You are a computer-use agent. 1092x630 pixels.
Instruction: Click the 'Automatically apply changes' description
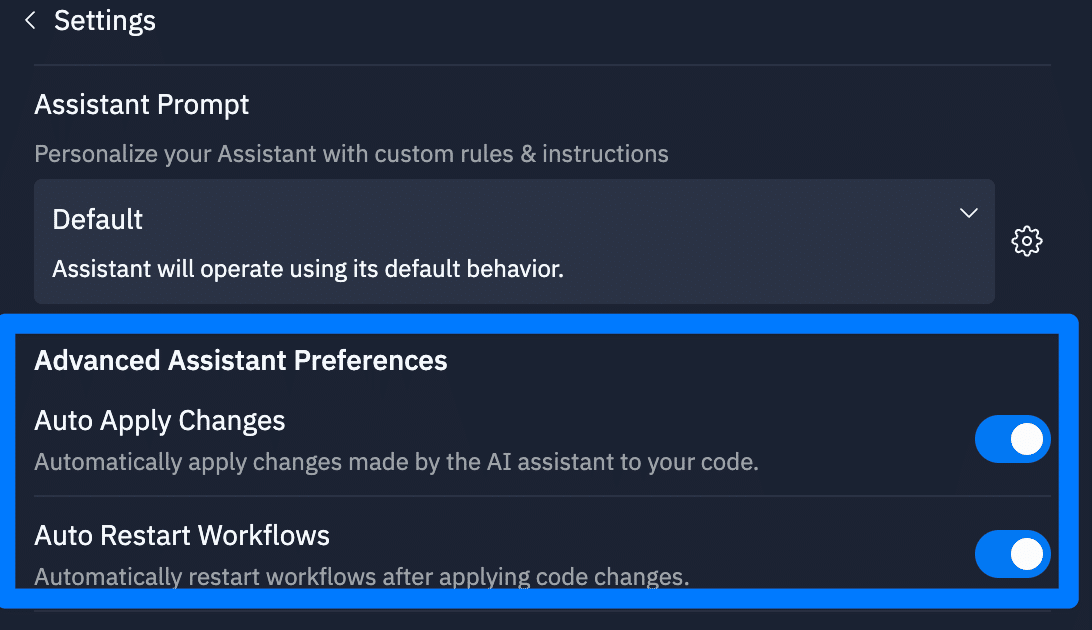pos(396,463)
